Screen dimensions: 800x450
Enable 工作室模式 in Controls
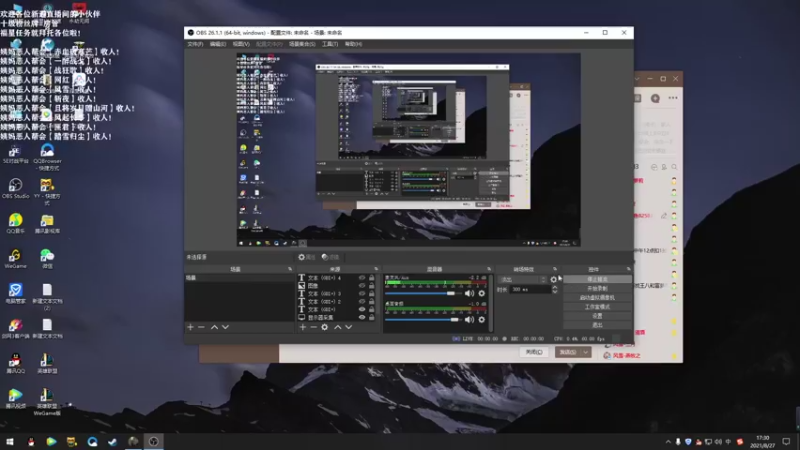(x=597, y=307)
